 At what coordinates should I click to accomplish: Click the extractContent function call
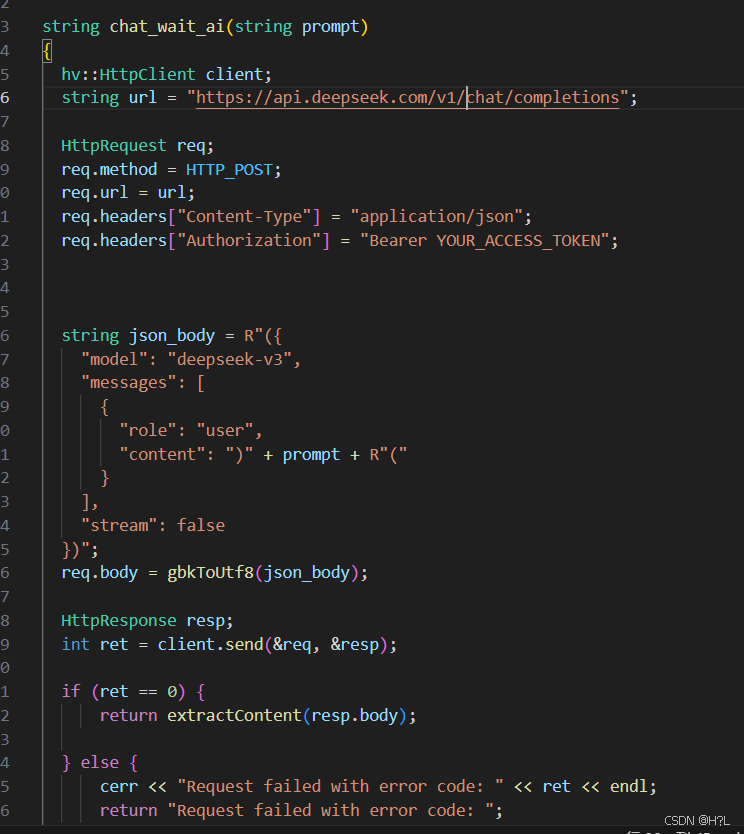(x=235, y=715)
